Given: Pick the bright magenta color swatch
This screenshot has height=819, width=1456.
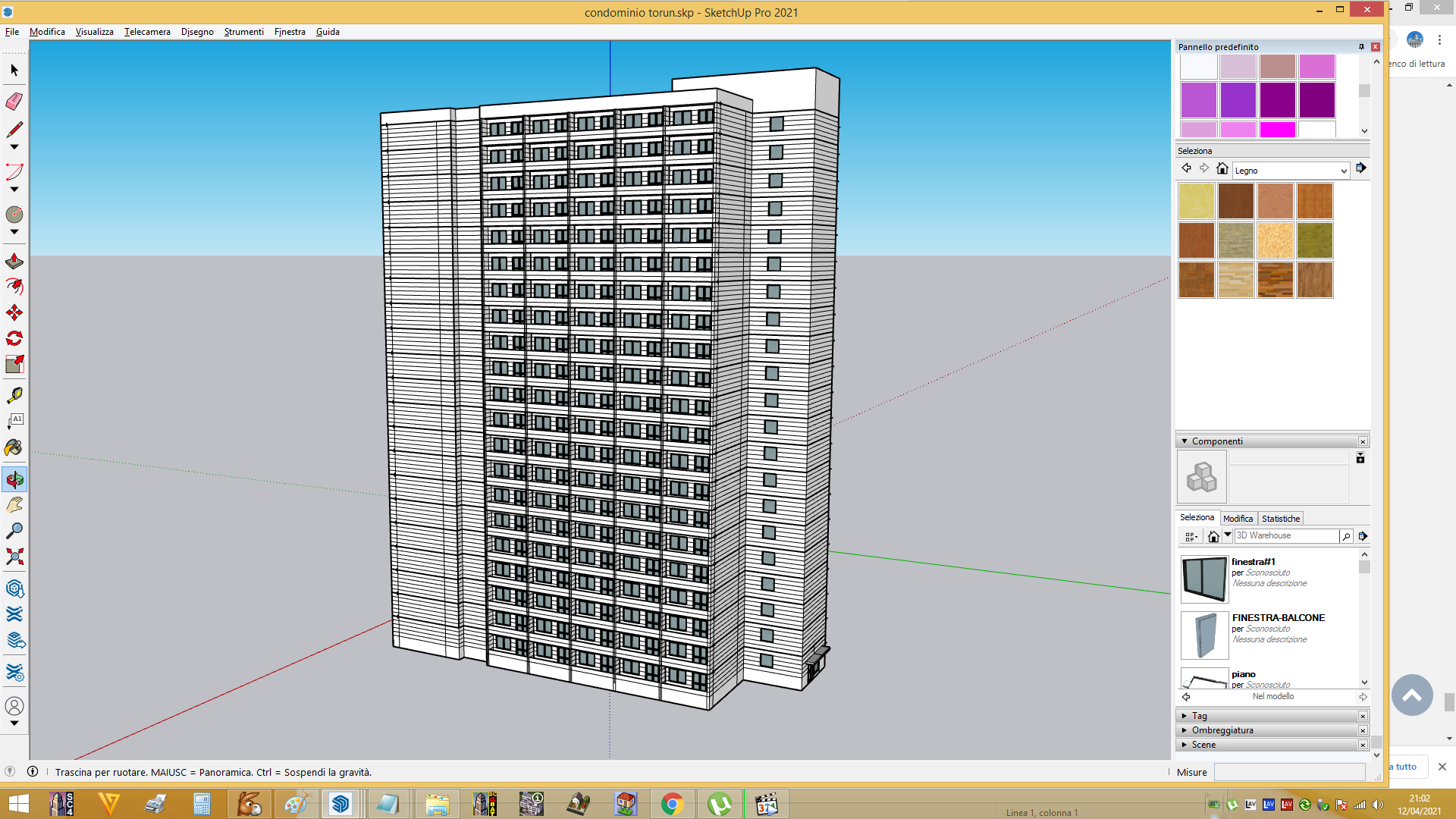Looking at the screenshot, I should pos(1278,130).
